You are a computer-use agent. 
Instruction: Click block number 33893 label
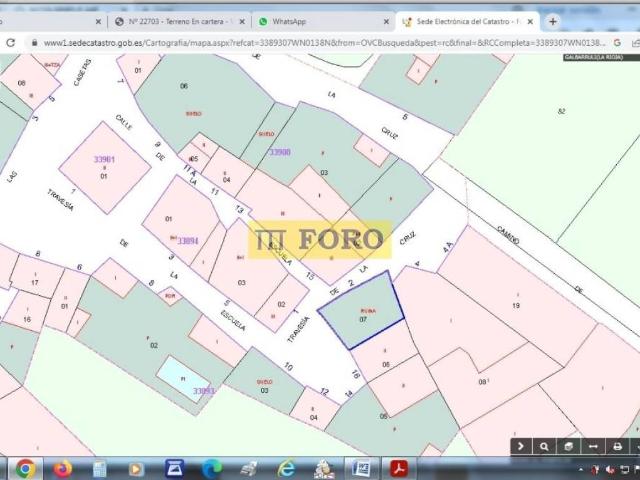coord(204,391)
